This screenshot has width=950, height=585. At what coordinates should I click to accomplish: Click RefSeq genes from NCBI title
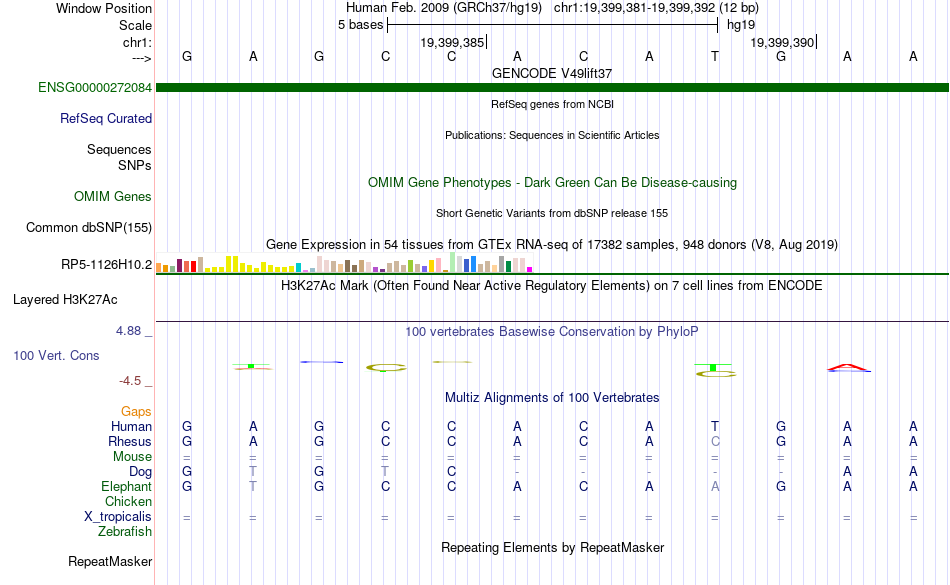552,104
